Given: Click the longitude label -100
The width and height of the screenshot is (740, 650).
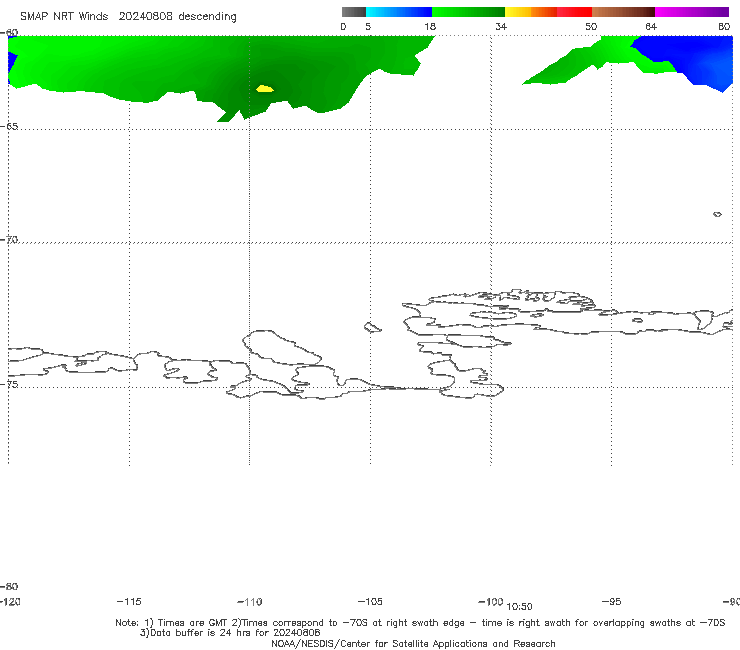Looking at the screenshot, I should coord(491,602).
